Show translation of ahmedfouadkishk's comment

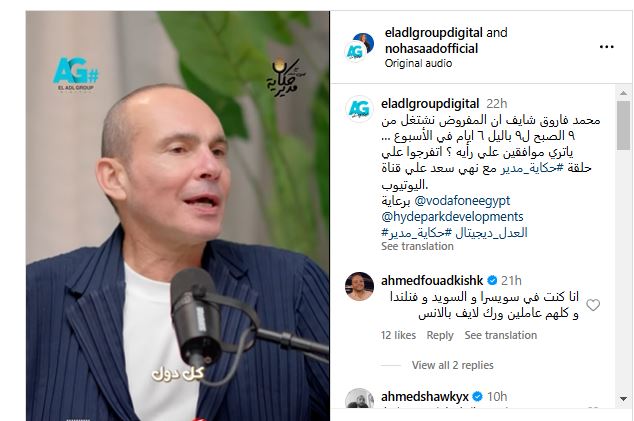[501, 335]
